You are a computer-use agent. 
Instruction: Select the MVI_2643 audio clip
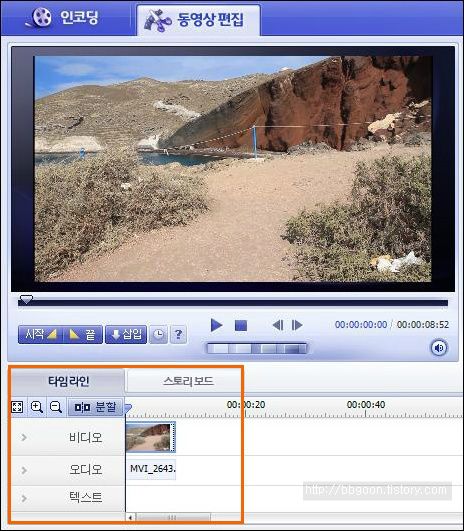151,469
